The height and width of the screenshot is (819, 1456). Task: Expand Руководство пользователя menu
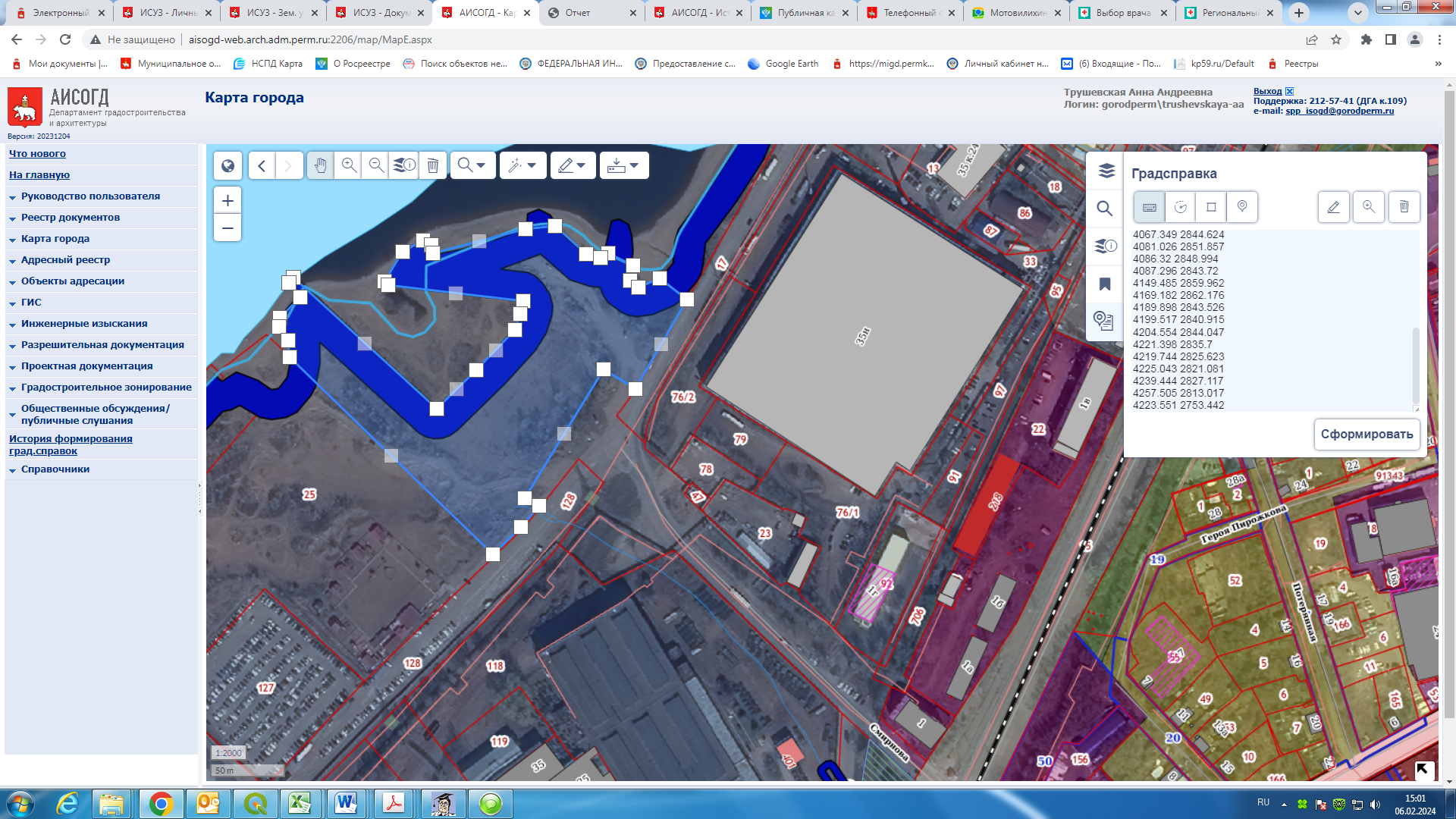tap(90, 196)
